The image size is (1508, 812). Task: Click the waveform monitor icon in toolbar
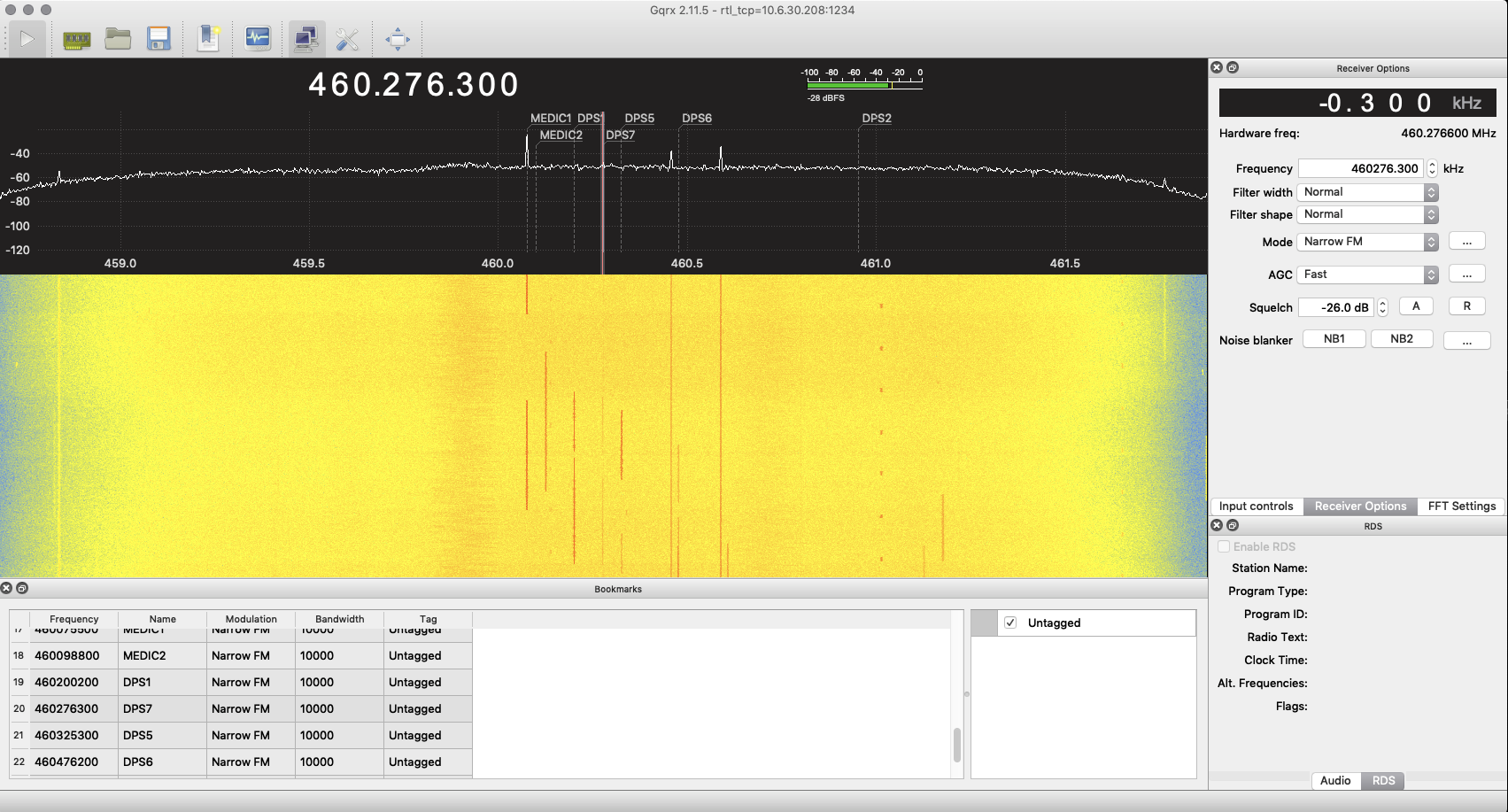coord(258,38)
